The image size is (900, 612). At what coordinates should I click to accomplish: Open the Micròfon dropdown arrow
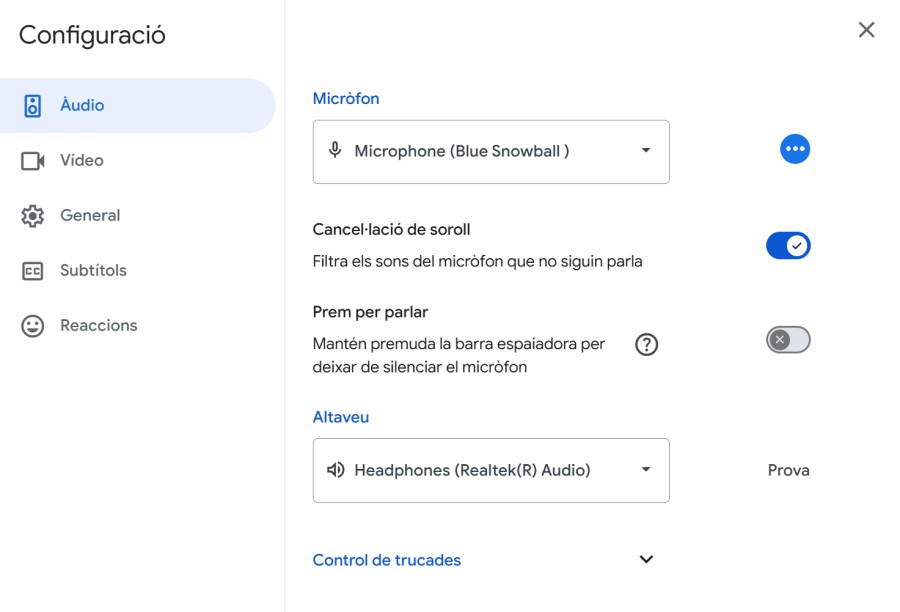pyautogui.click(x=646, y=151)
